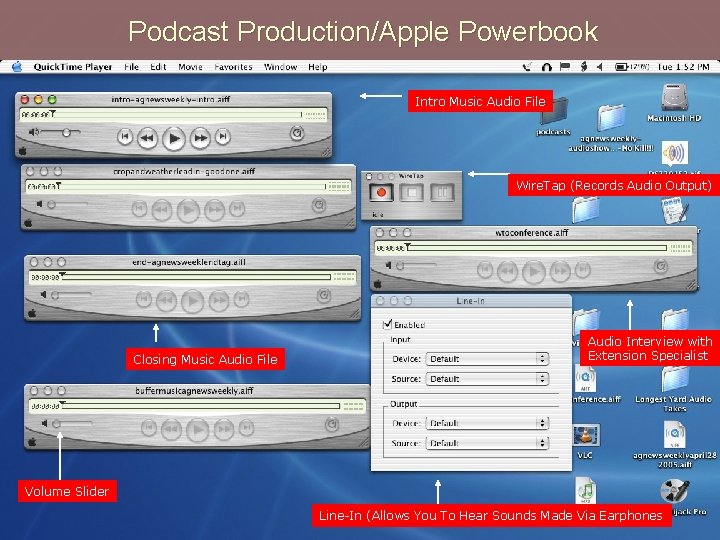Image resolution: width=720 pixels, height=540 pixels.
Task: Open the Input Source dropdown in Line-In
Action: coord(487,379)
